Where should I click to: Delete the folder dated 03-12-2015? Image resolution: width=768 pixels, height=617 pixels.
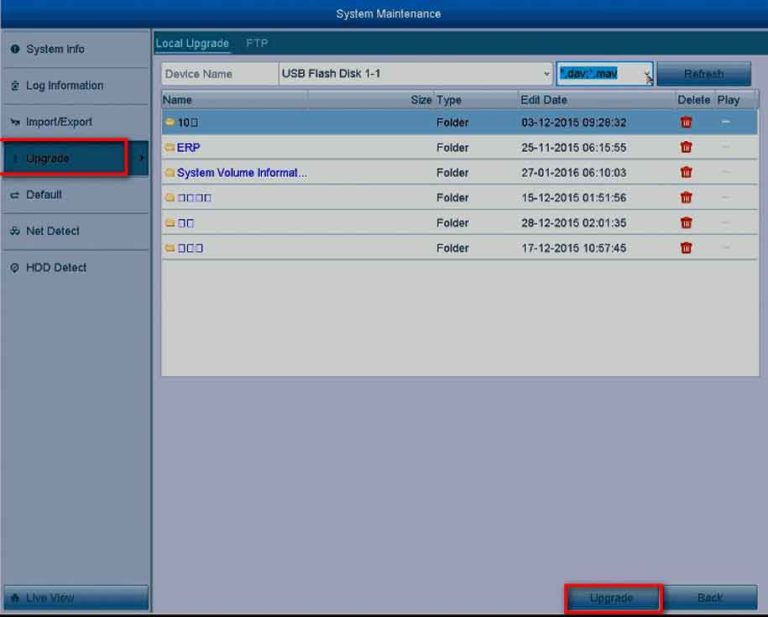coord(686,122)
